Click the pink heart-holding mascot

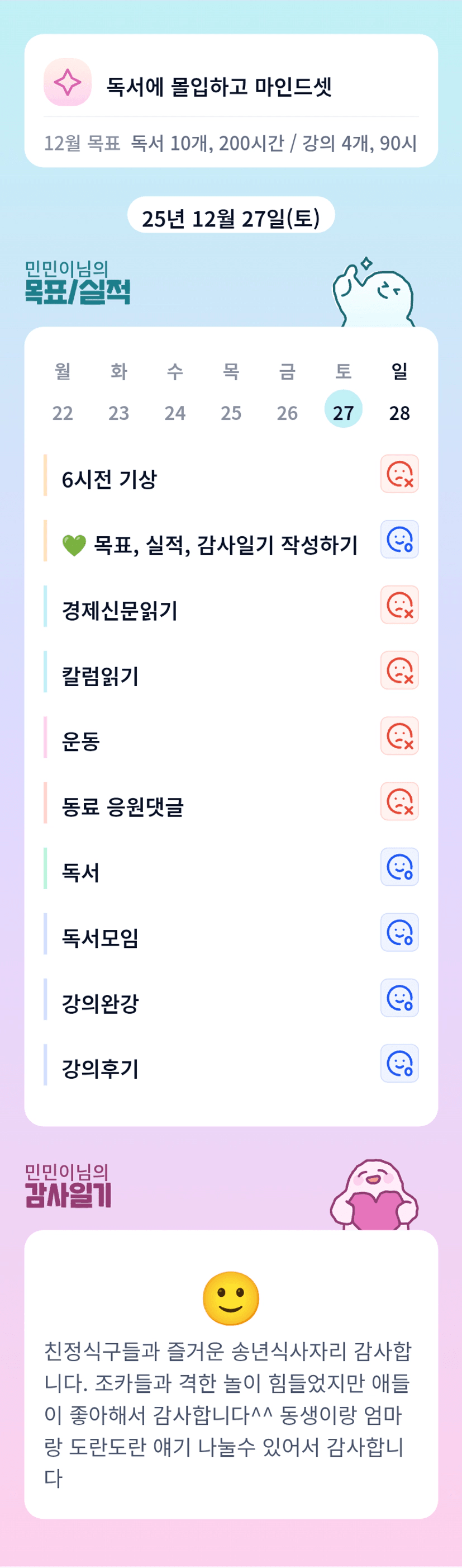tap(375, 1195)
